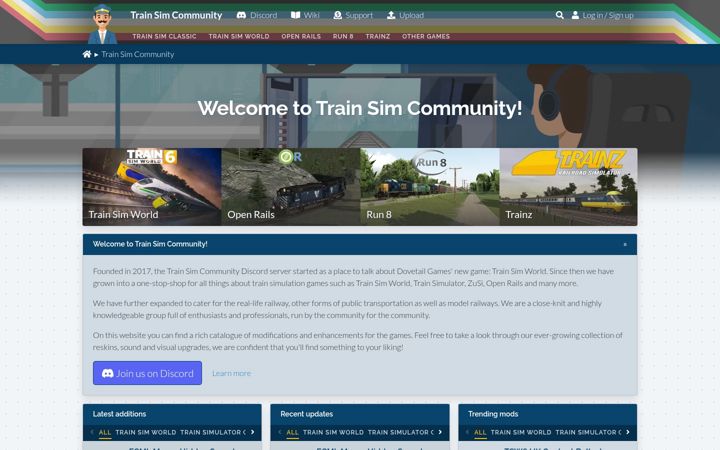This screenshot has height=450, width=720.
Task: Select ALL tab in Recent updates
Action: [x=292, y=432]
